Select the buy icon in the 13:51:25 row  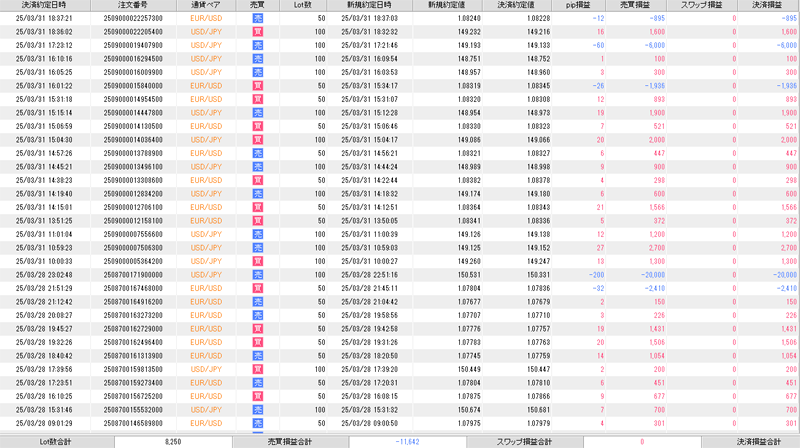click(x=258, y=221)
